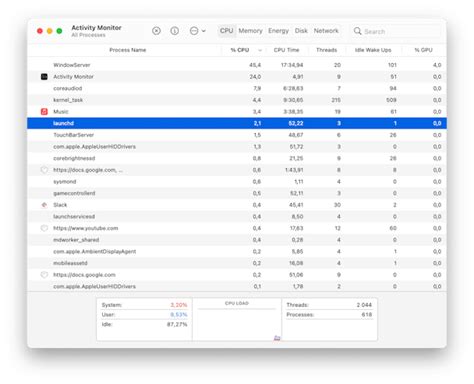This screenshot has width=474, height=384.
Task: Switch to the Network tab
Action: click(326, 31)
